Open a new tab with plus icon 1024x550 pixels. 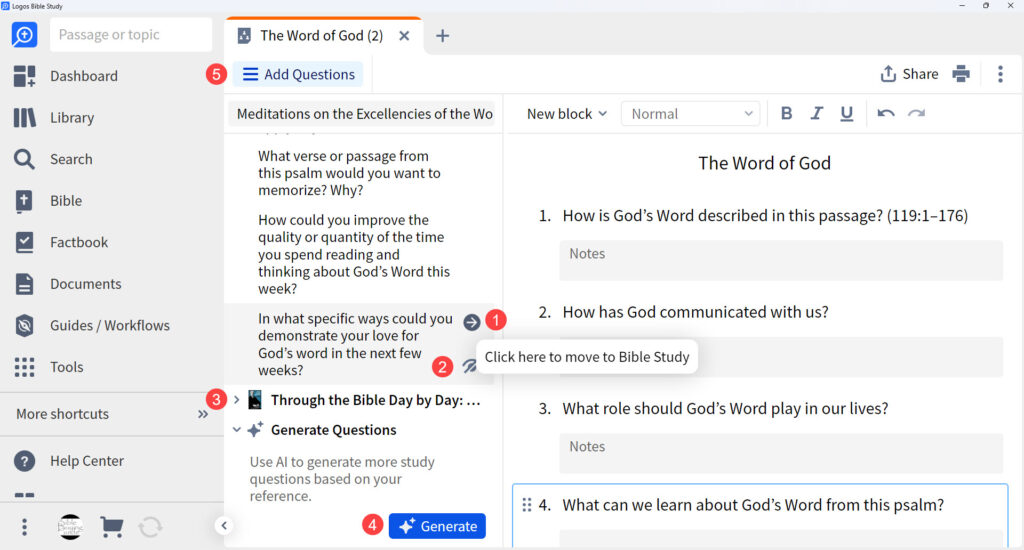pos(442,36)
